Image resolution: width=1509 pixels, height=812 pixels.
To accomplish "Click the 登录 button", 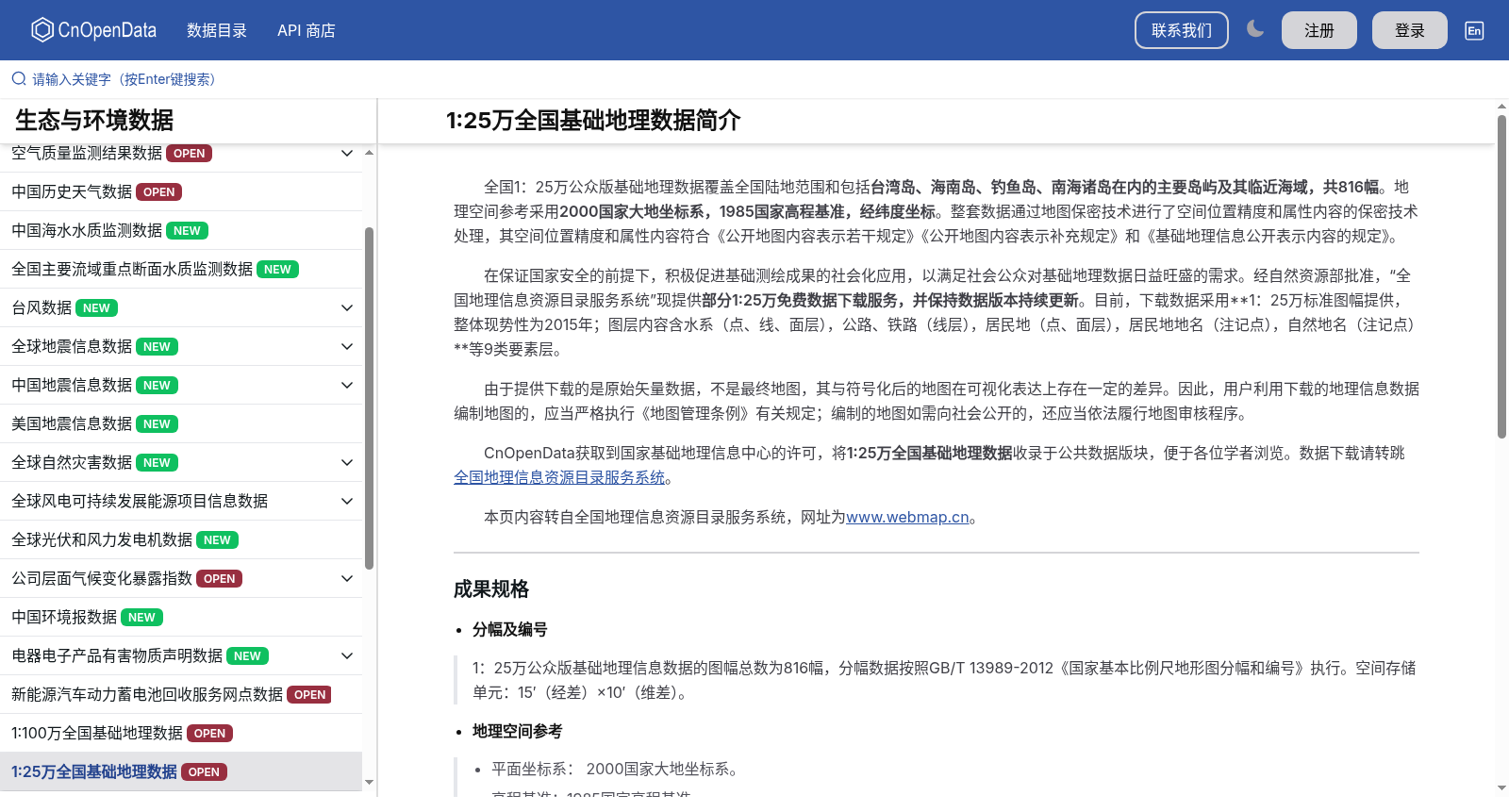I will click(1410, 30).
